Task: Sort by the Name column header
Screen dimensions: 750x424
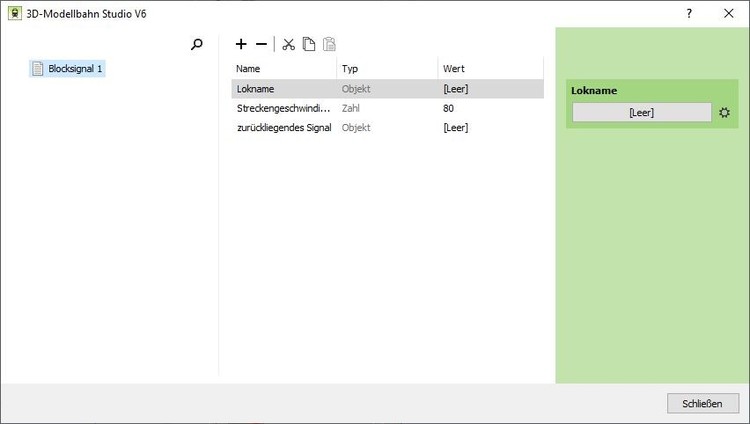Action: (x=284, y=68)
